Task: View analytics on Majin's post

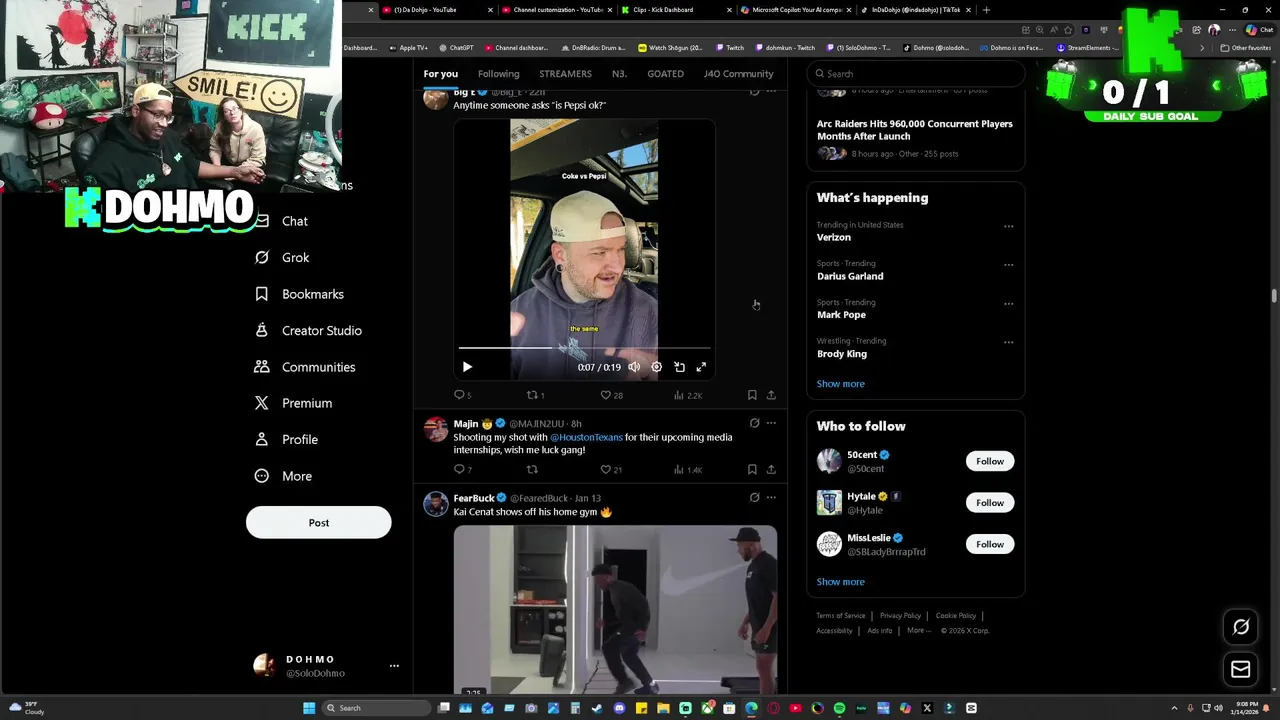Action: click(x=688, y=469)
